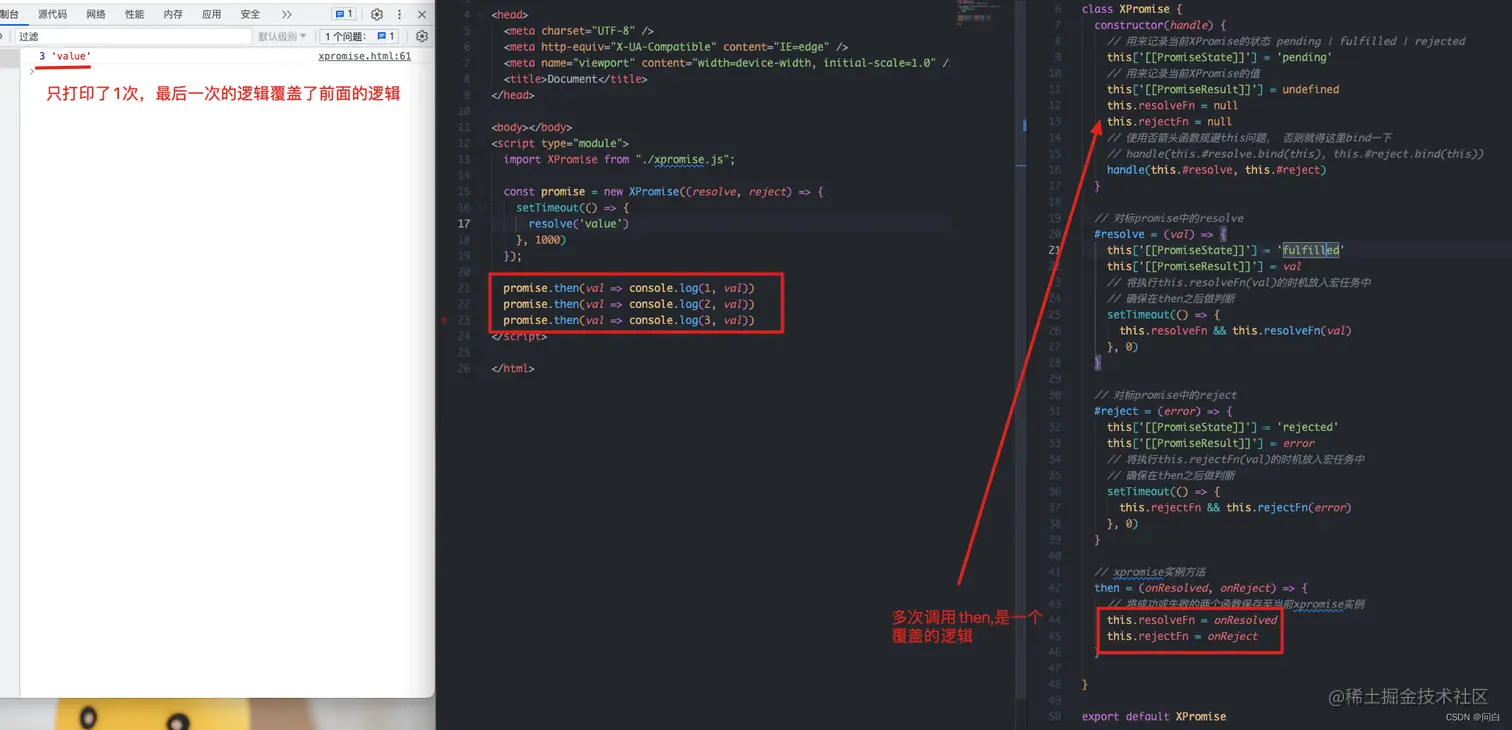
Task: Click <title>Document</title> on line 8
Action: click(576, 79)
